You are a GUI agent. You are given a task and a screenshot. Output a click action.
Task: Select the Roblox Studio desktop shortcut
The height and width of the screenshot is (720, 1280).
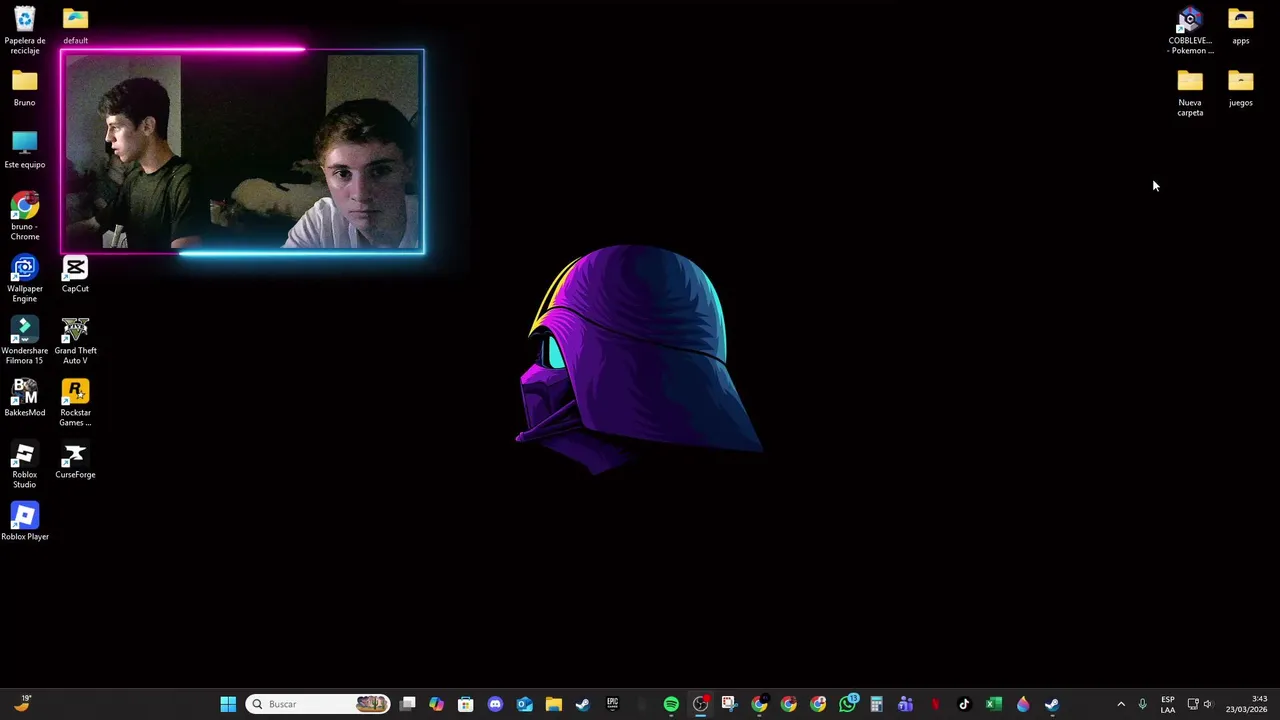[25, 465]
